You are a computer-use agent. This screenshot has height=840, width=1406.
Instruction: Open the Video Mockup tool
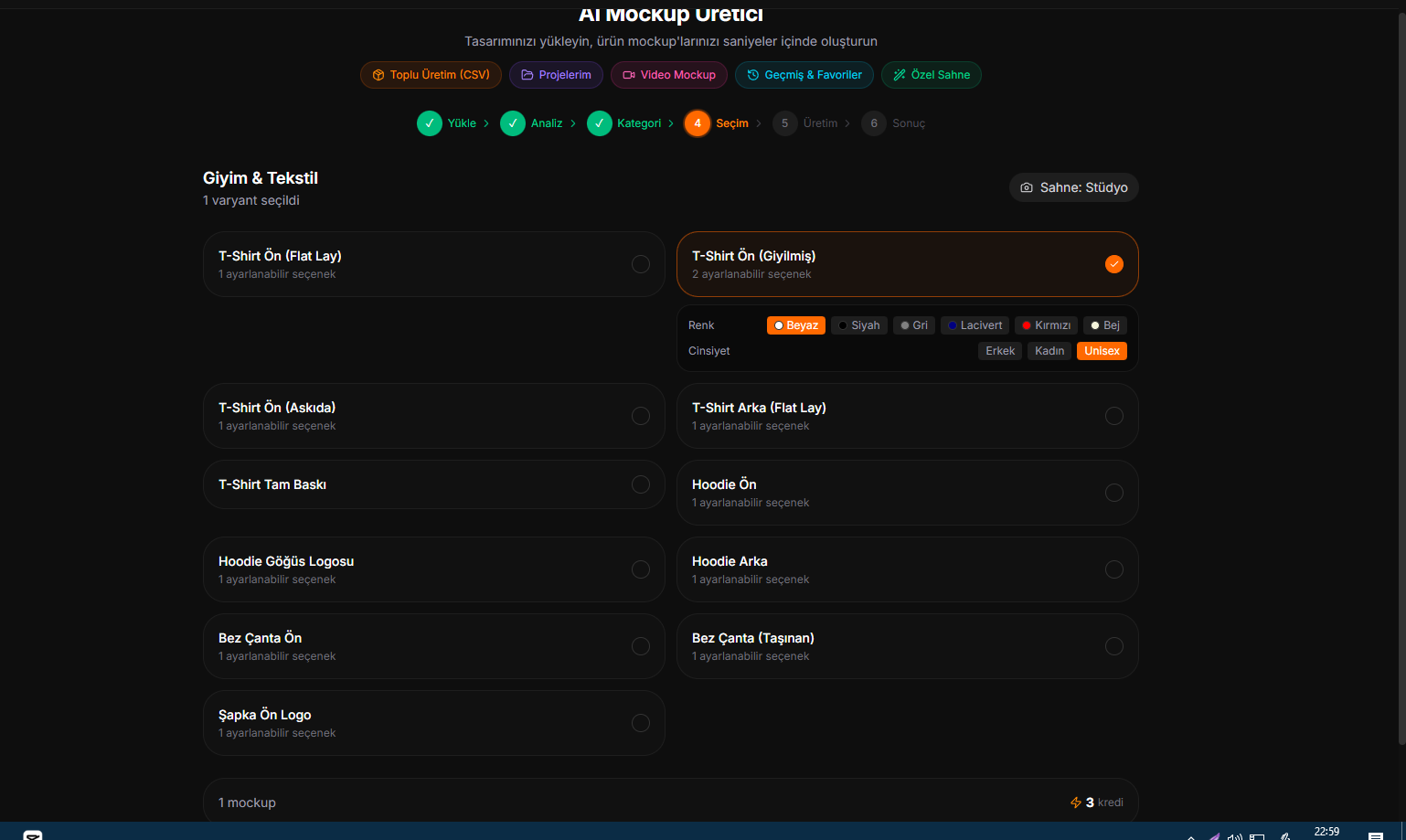click(669, 75)
